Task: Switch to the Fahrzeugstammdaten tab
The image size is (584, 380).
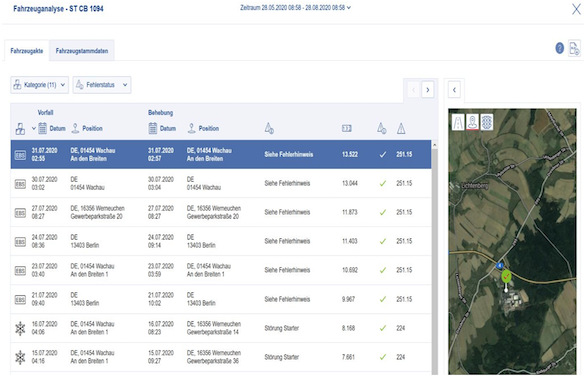Action: coord(82,51)
